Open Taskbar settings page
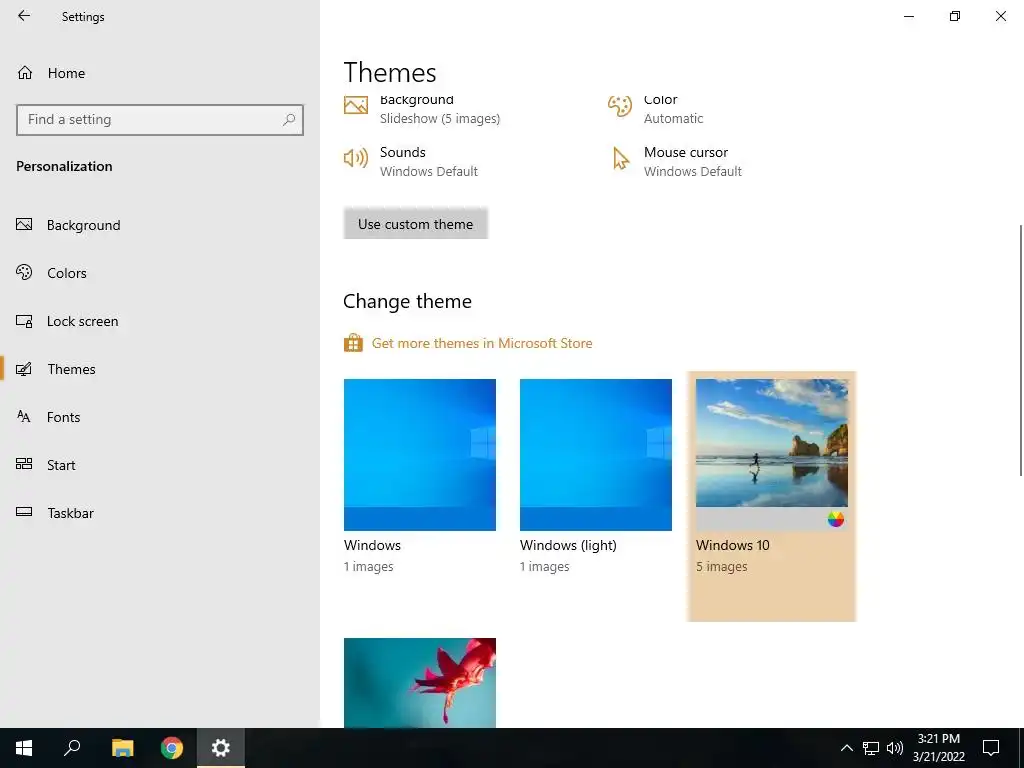Image resolution: width=1024 pixels, height=768 pixels. click(x=71, y=513)
